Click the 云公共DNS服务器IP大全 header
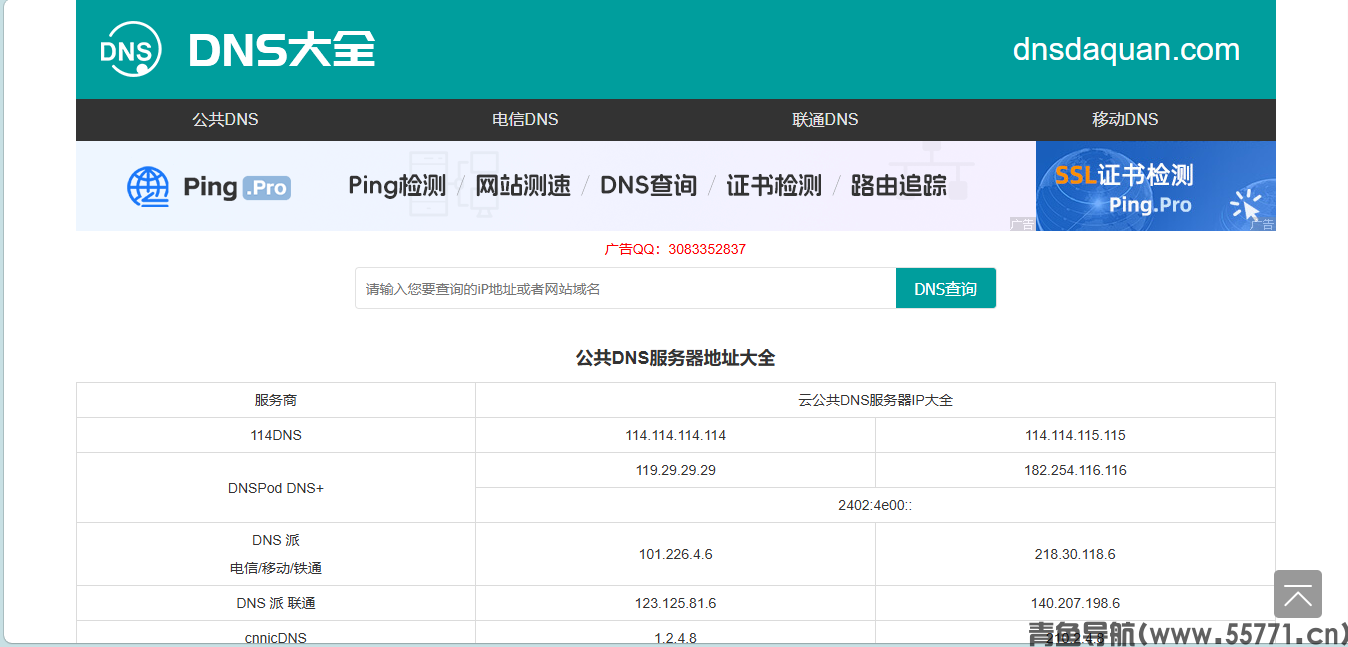This screenshot has width=1348, height=647. [x=875, y=400]
